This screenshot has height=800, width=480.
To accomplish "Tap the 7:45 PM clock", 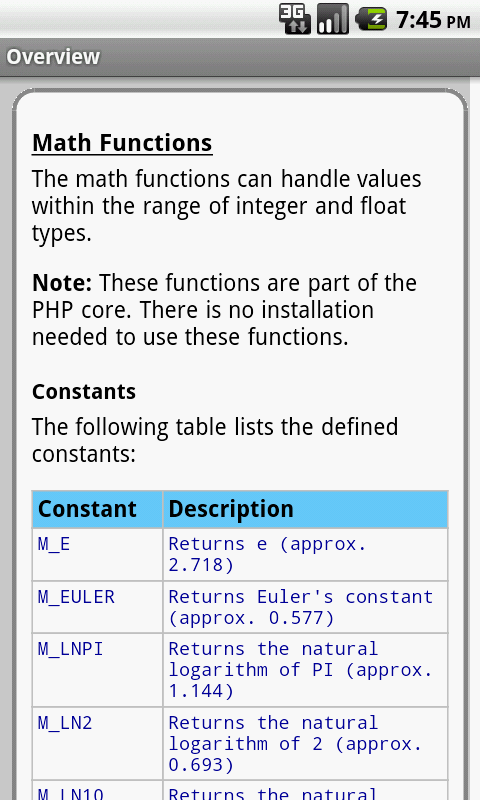I will [433, 20].
